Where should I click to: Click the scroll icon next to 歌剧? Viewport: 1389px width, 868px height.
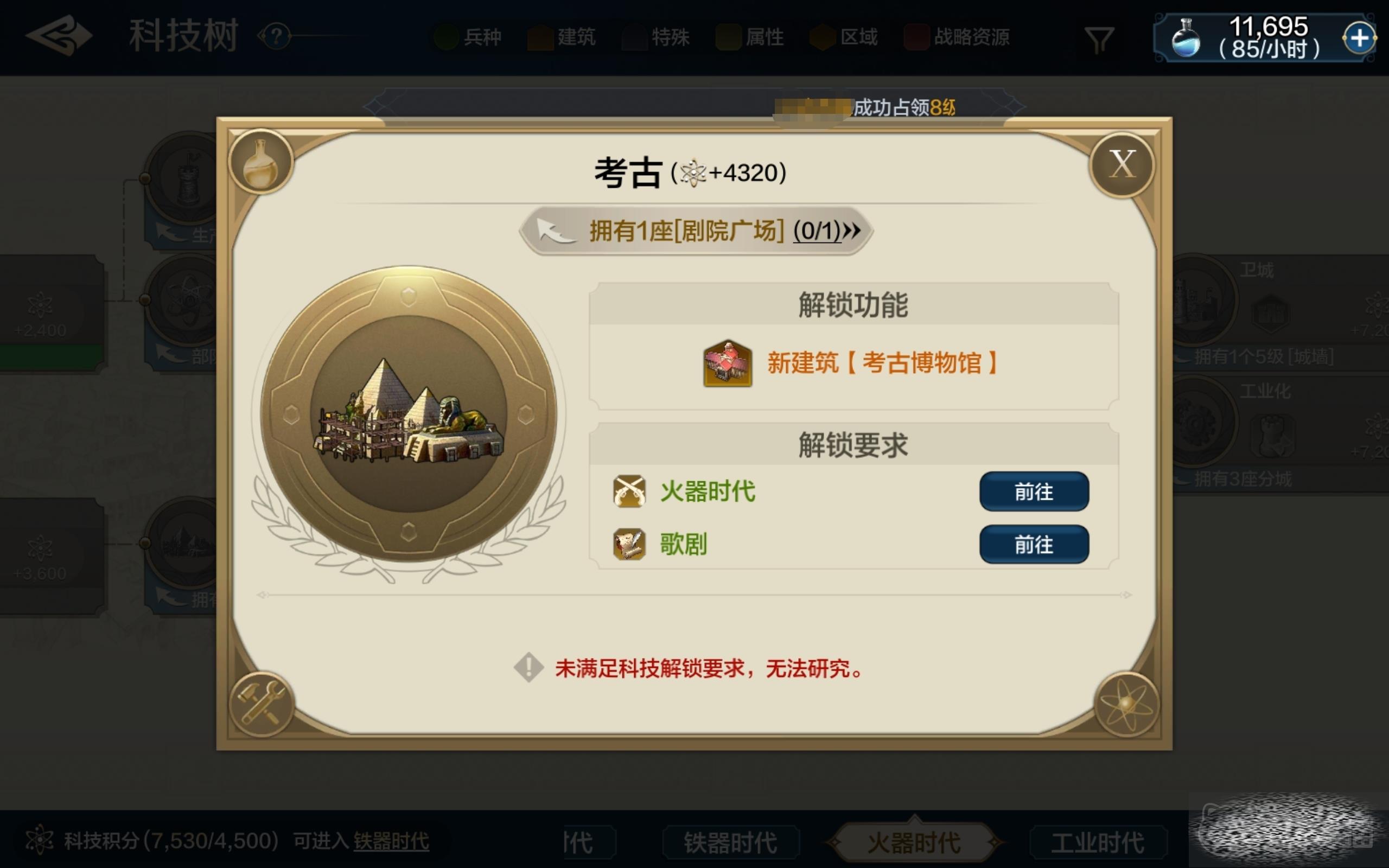[629, 544]
